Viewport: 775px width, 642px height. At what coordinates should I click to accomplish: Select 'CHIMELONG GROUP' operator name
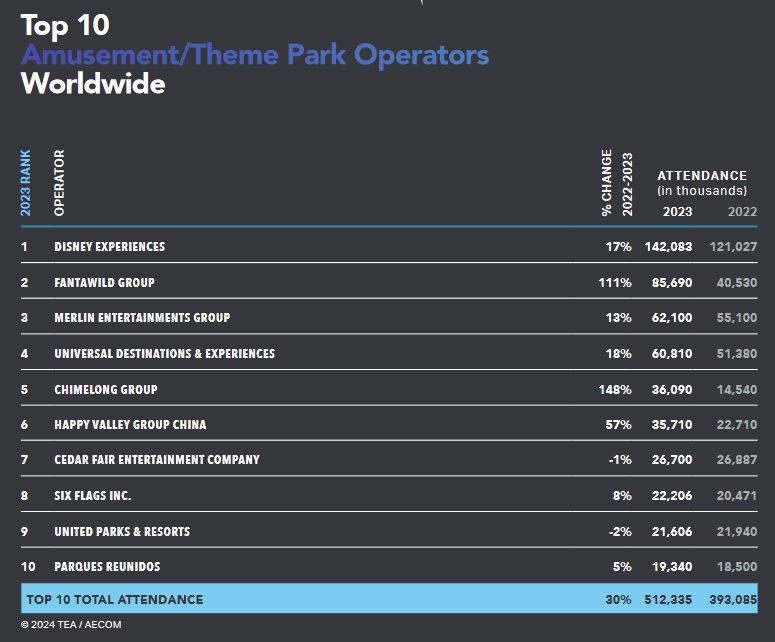click(106, 390)
